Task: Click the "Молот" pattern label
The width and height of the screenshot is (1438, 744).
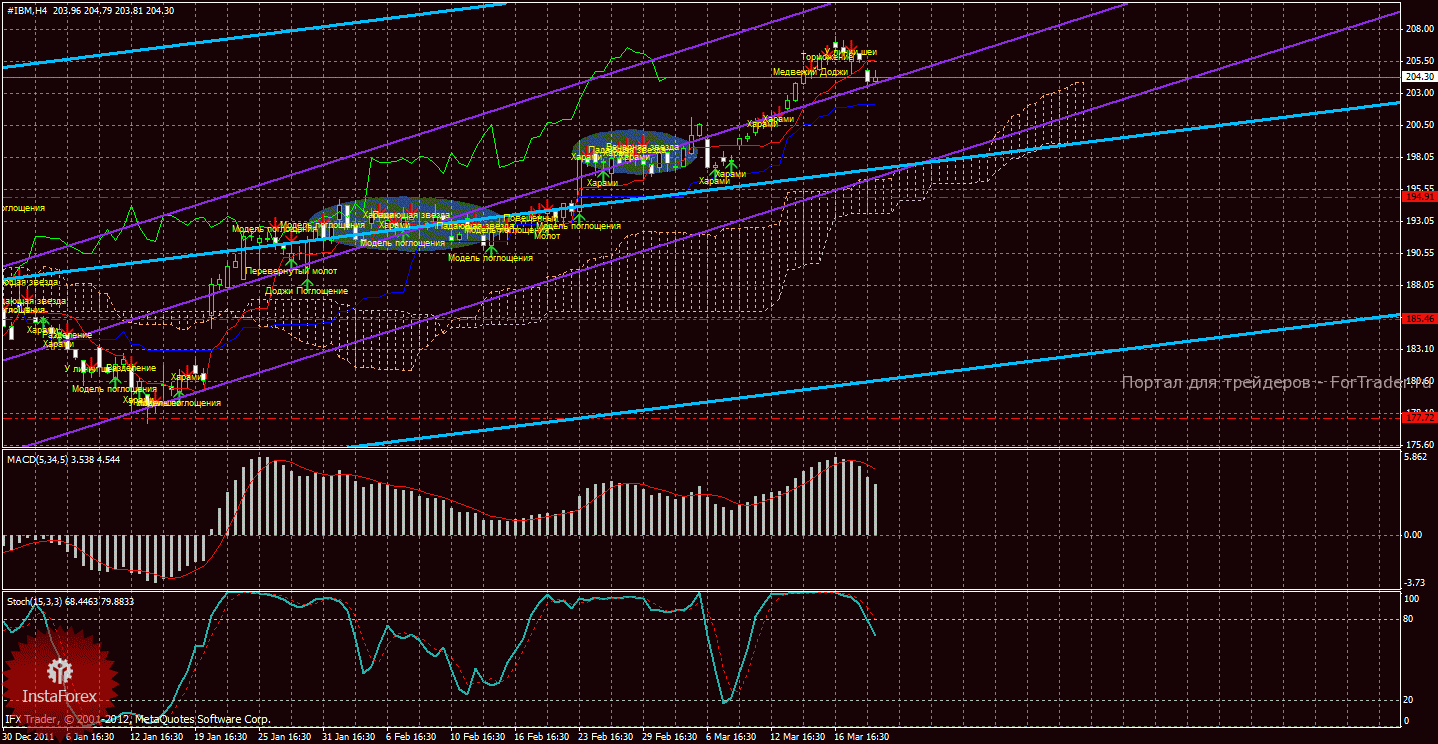Action: (547, 236)
